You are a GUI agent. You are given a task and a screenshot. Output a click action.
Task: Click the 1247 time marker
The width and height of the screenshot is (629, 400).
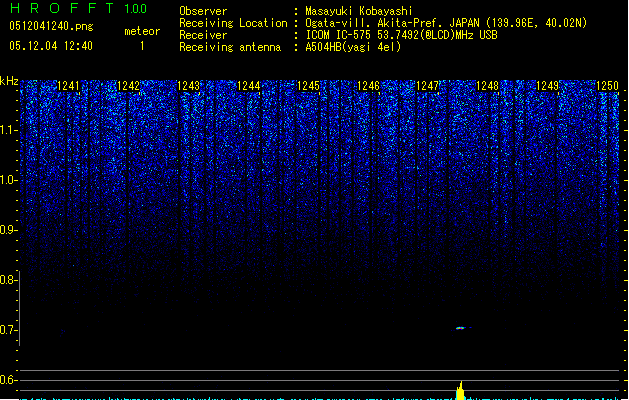[x=428, y=86]
